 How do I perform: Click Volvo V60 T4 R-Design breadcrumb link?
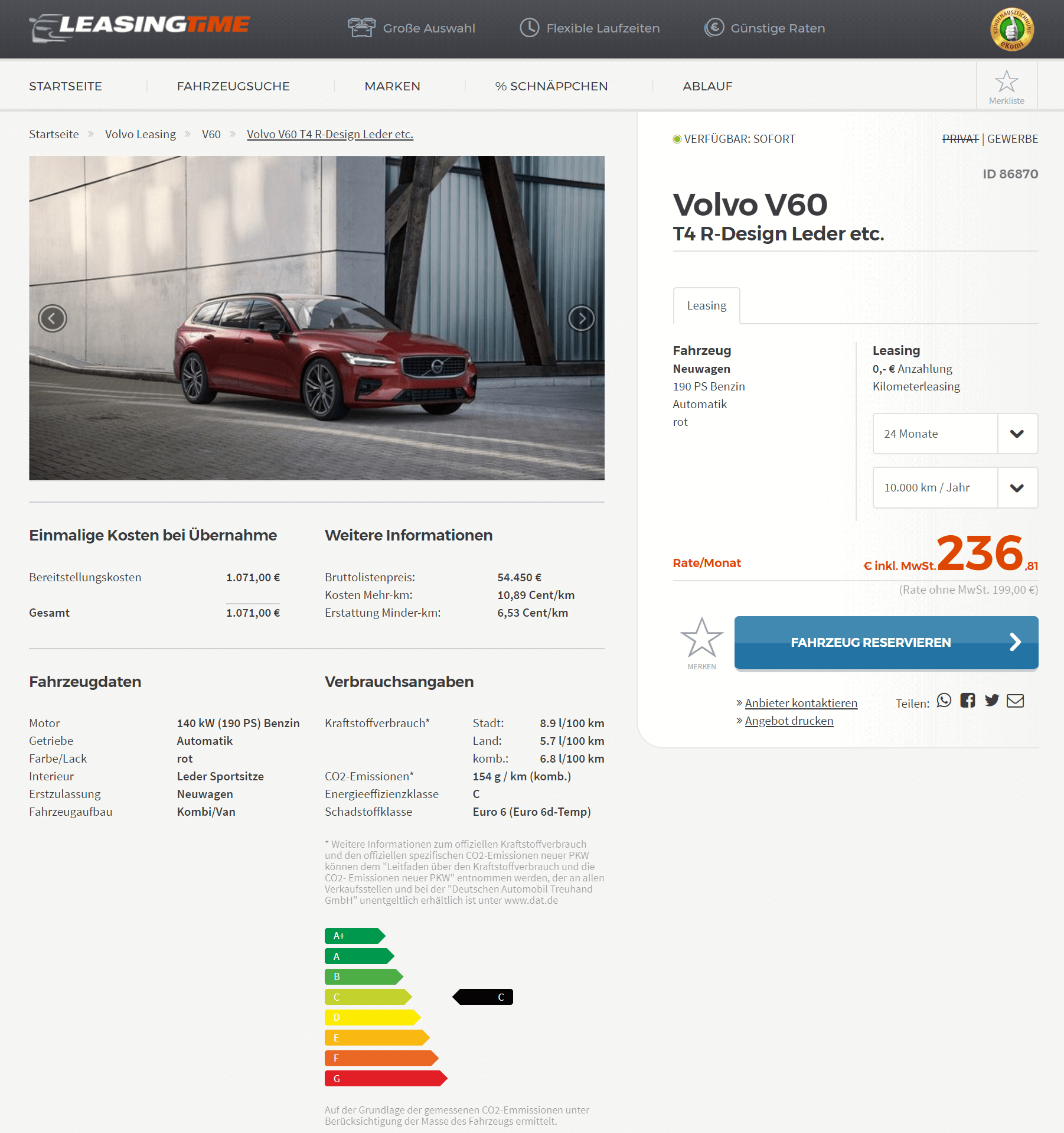[x=330, y=134]
